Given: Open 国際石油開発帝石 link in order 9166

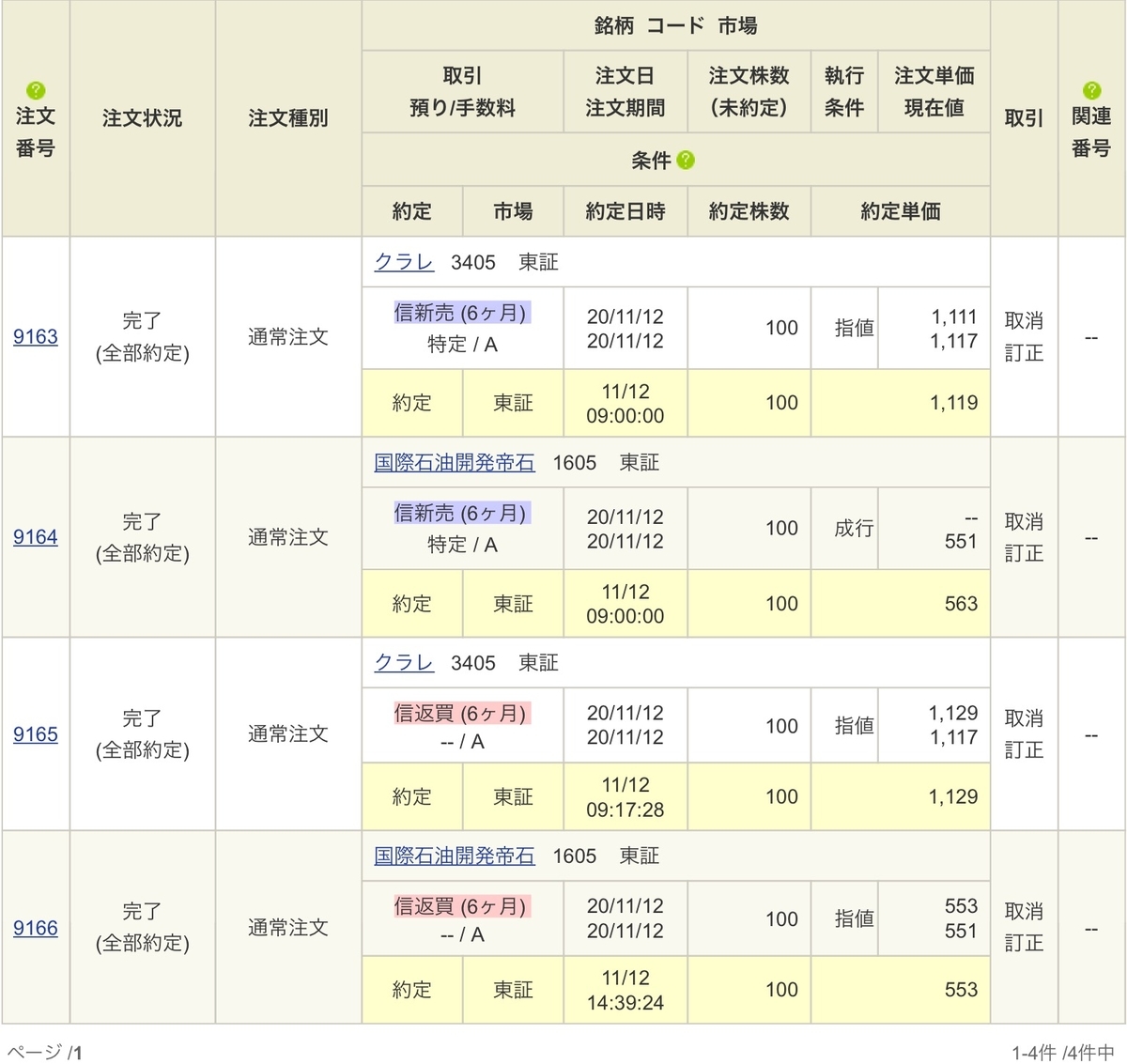Looking at the screenshot, I should 455,856.
